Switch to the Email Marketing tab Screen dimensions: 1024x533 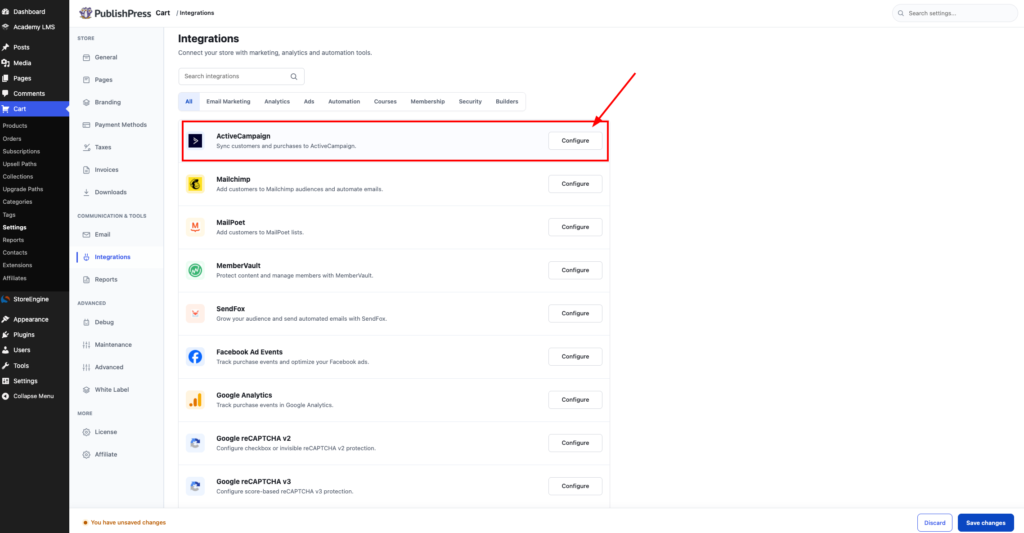coord(228,101)
